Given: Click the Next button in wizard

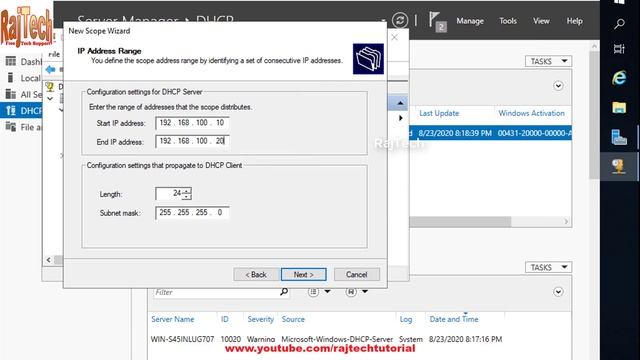Looking at the screenshot, I should coord(303,275).
